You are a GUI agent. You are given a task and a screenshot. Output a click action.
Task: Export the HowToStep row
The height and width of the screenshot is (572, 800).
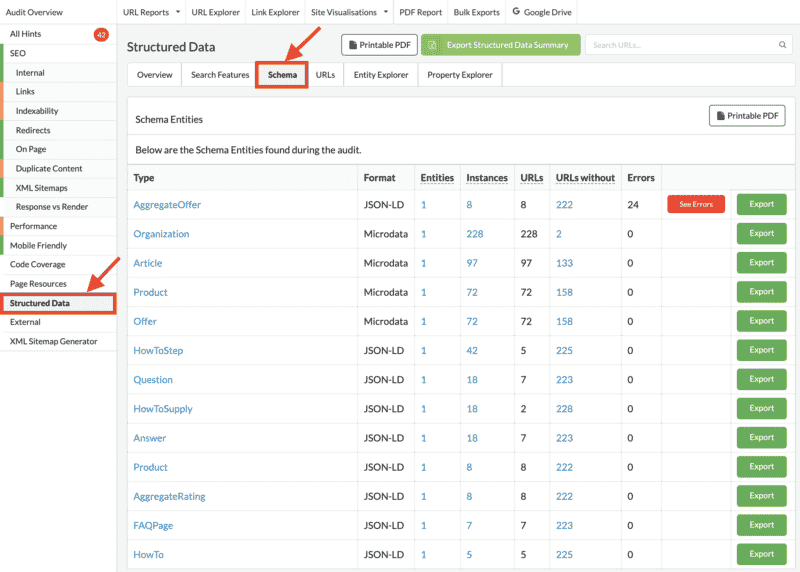click(761, 350)
